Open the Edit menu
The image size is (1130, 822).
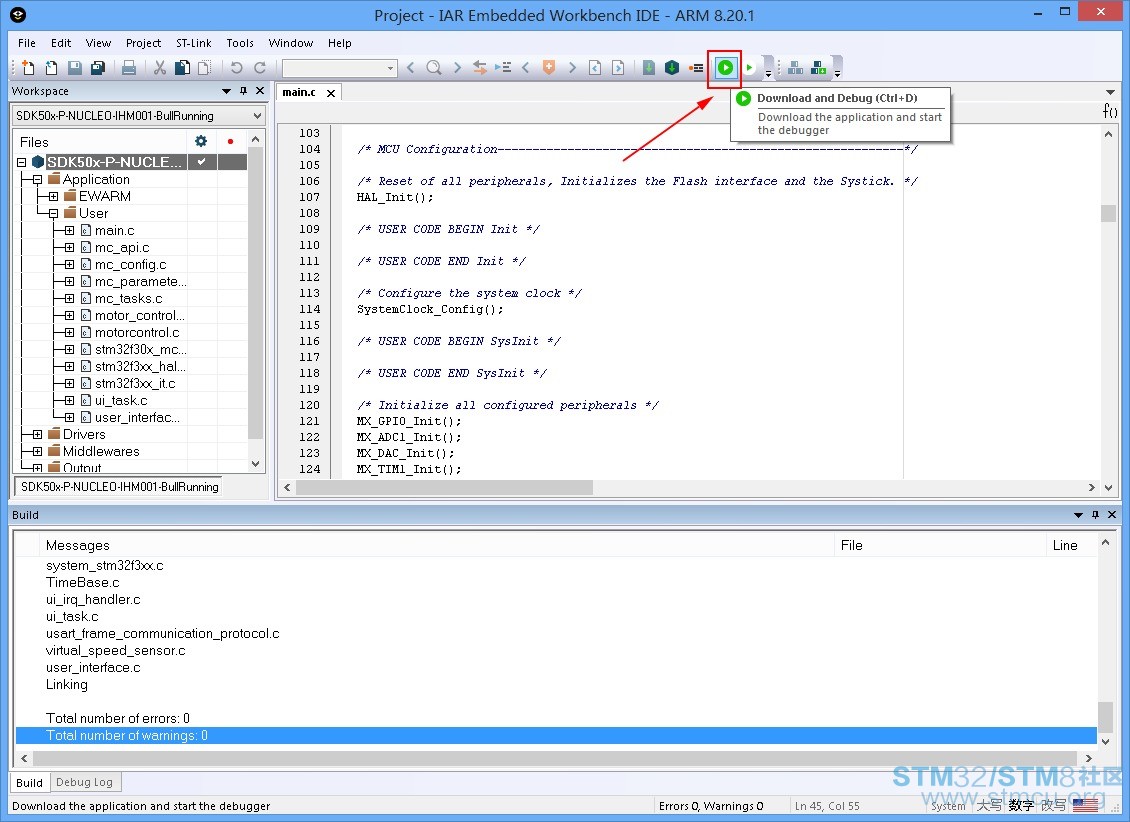click(61, 43)
